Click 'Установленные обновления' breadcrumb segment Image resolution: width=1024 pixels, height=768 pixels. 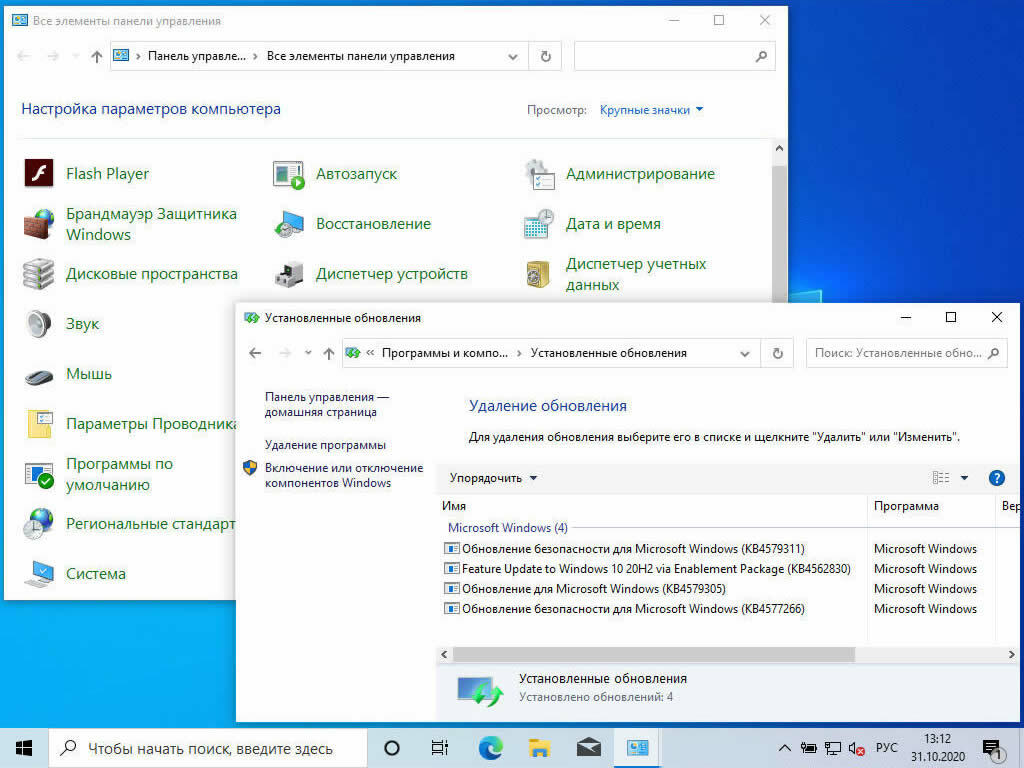point(609,353)
